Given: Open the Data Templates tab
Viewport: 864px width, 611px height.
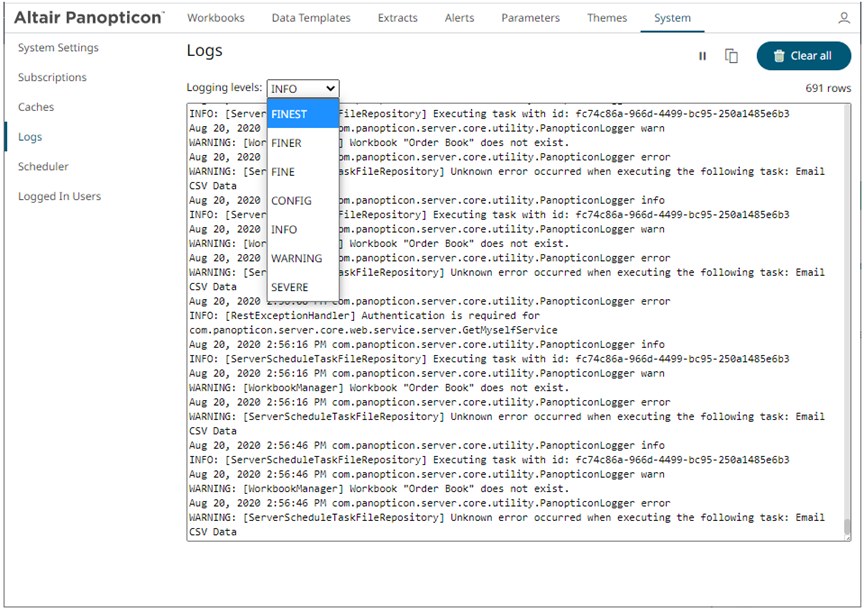Looking at the screenshot, I should coord(311,18).
